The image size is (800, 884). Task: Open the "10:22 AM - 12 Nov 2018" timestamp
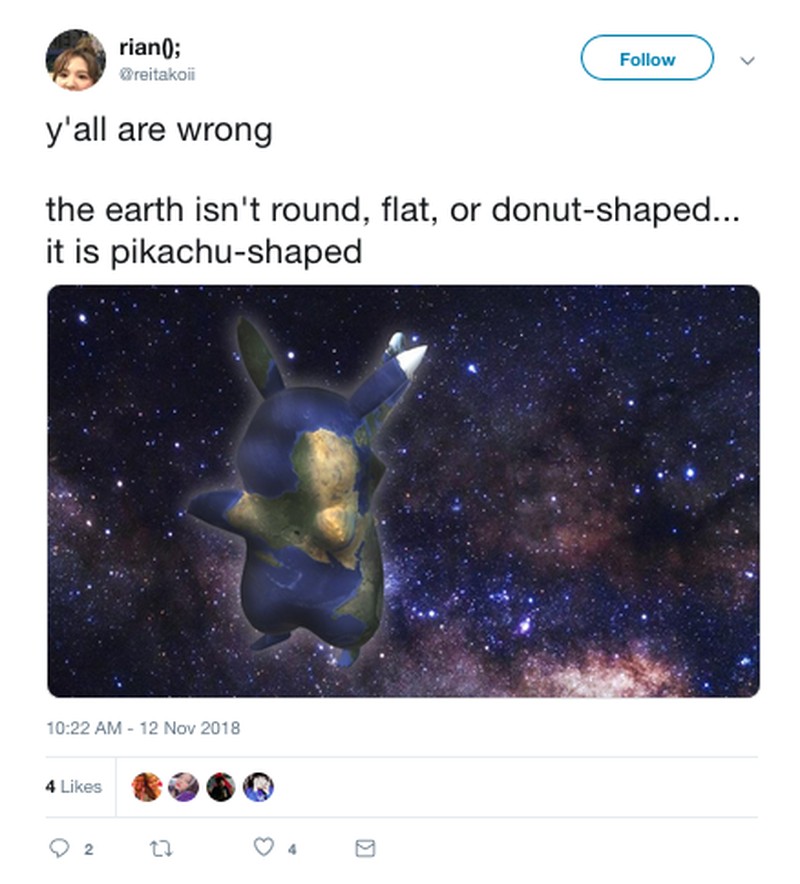tap(143, 728)
